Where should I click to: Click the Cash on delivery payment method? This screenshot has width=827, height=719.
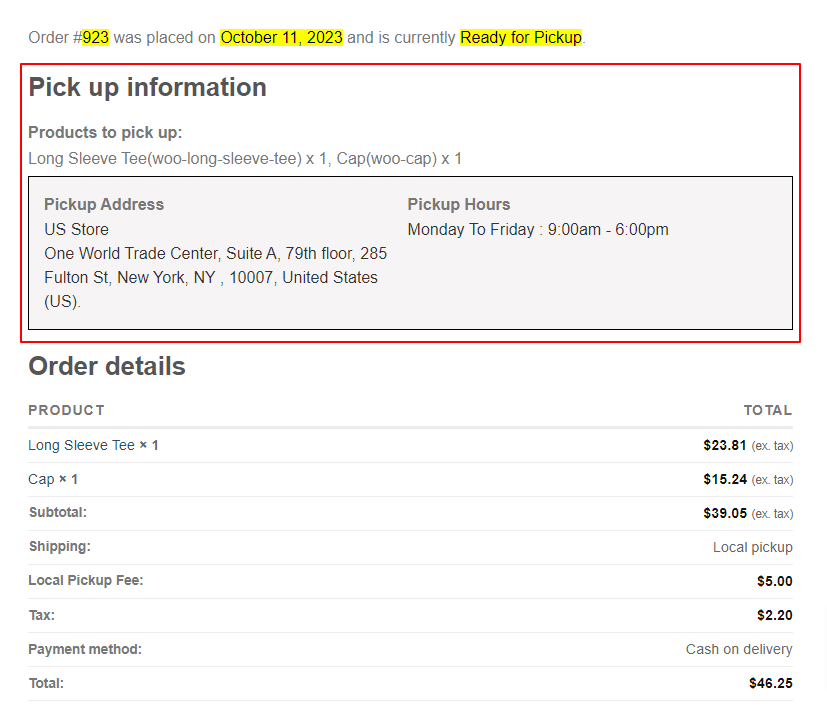click(738, 648)
